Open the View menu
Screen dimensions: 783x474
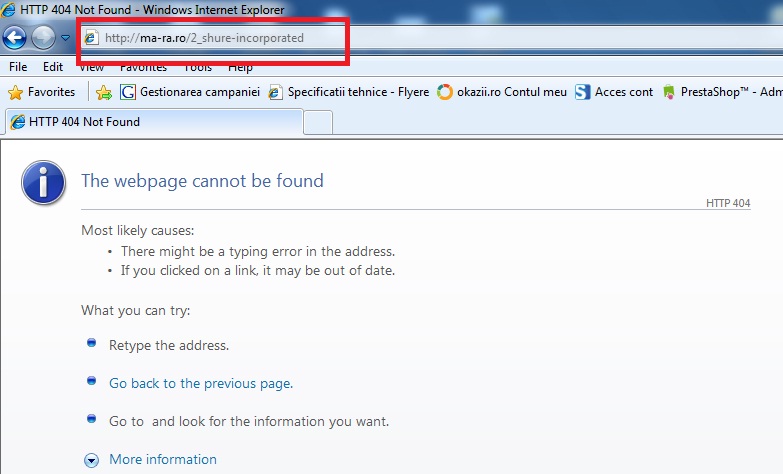tap(91, 68)
